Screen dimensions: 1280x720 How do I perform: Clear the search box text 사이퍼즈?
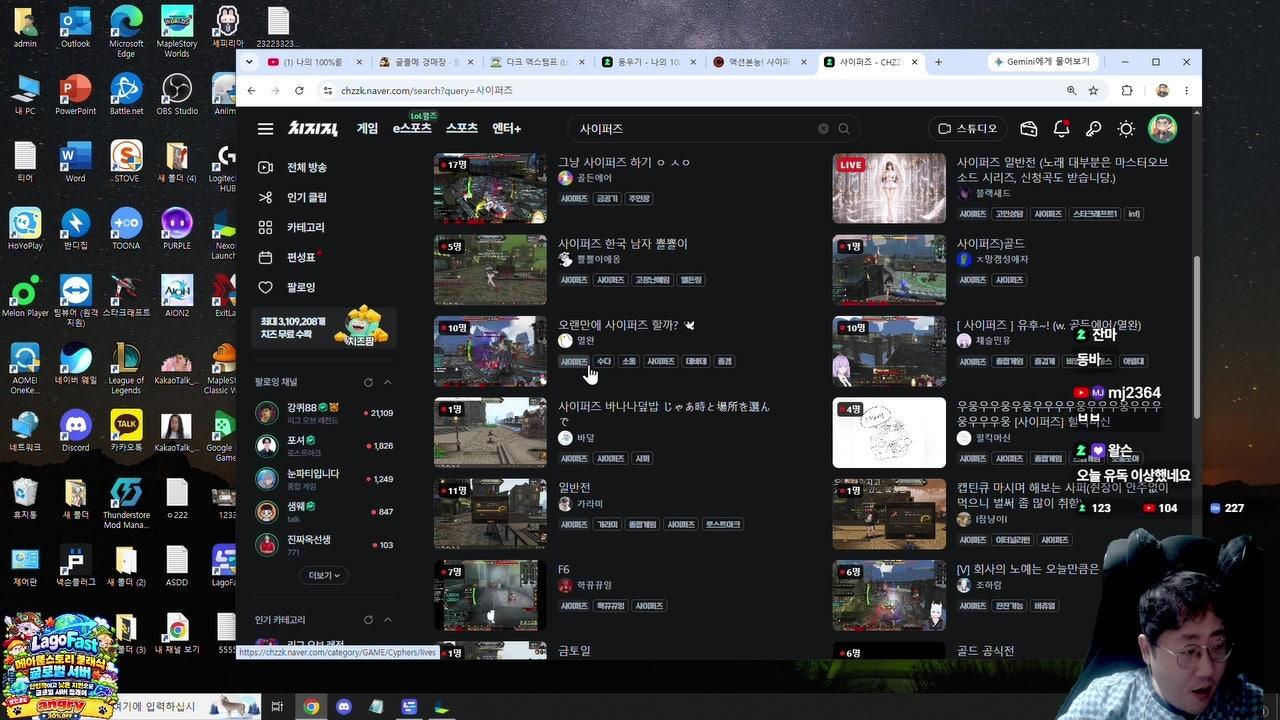click(823, 129)
